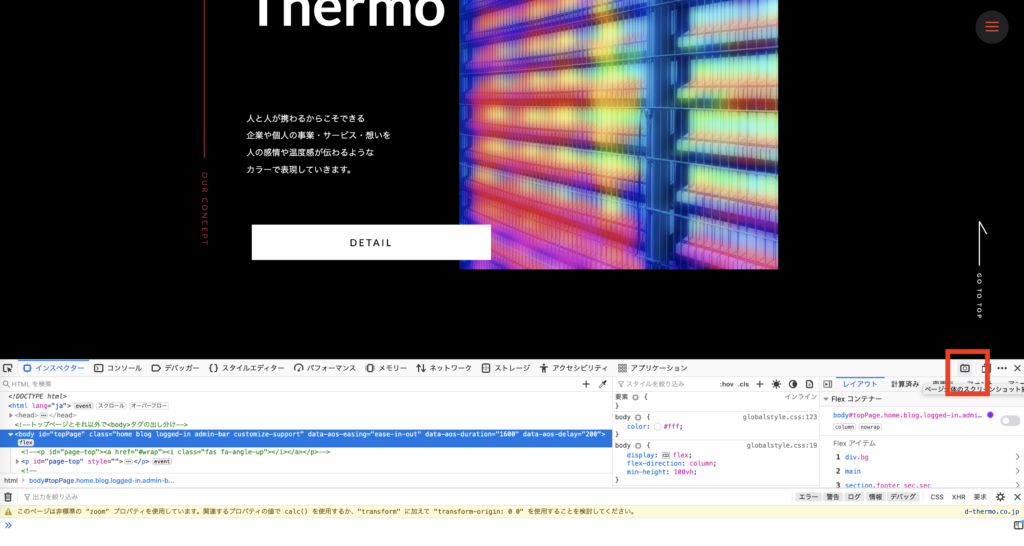Switch to the コンソール tab
Image resolution: width=1024 pixels, height=546 pixels.
pos(118,368)
